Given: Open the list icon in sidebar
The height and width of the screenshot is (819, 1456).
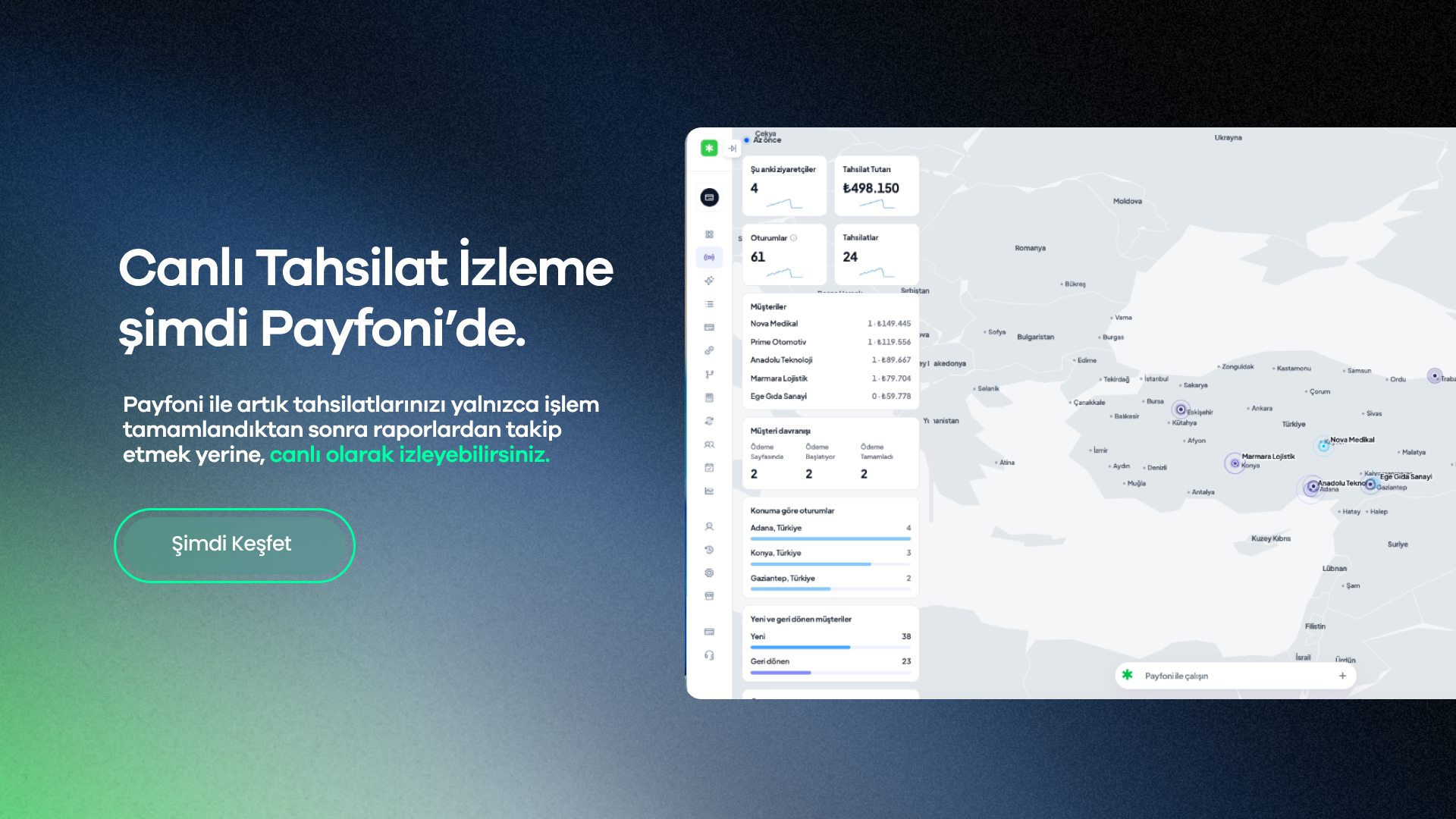Looking at the screenshot, I should pyautogui.click(x=709, y=304).
